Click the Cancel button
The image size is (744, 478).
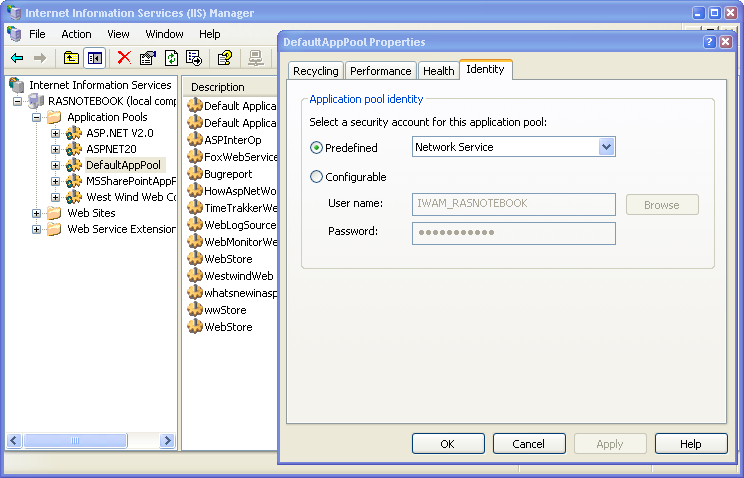click(x=529, y=444)
